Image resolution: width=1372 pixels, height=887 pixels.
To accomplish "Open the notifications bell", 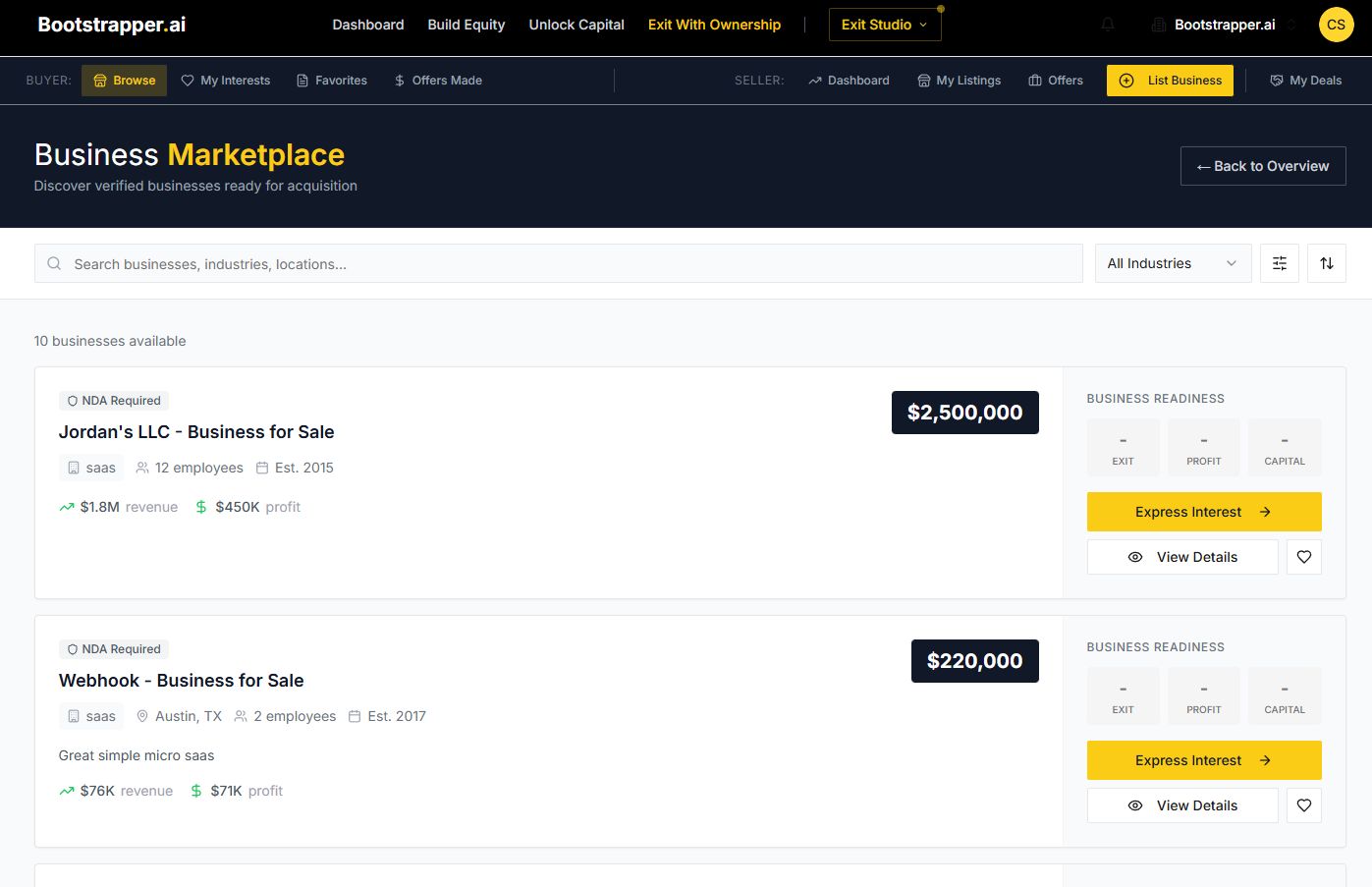I will [1108, 25].
